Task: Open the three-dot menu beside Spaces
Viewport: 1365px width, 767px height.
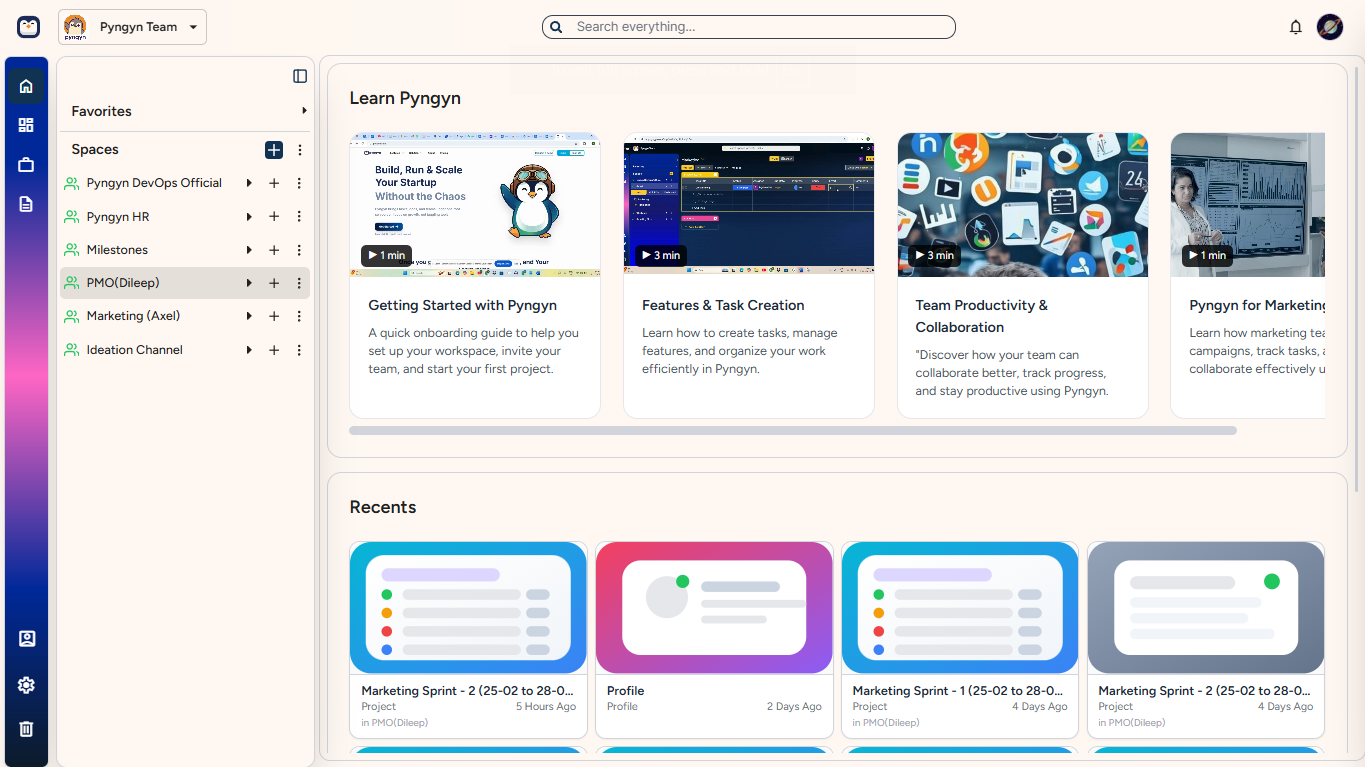Action: coord(299,149)
